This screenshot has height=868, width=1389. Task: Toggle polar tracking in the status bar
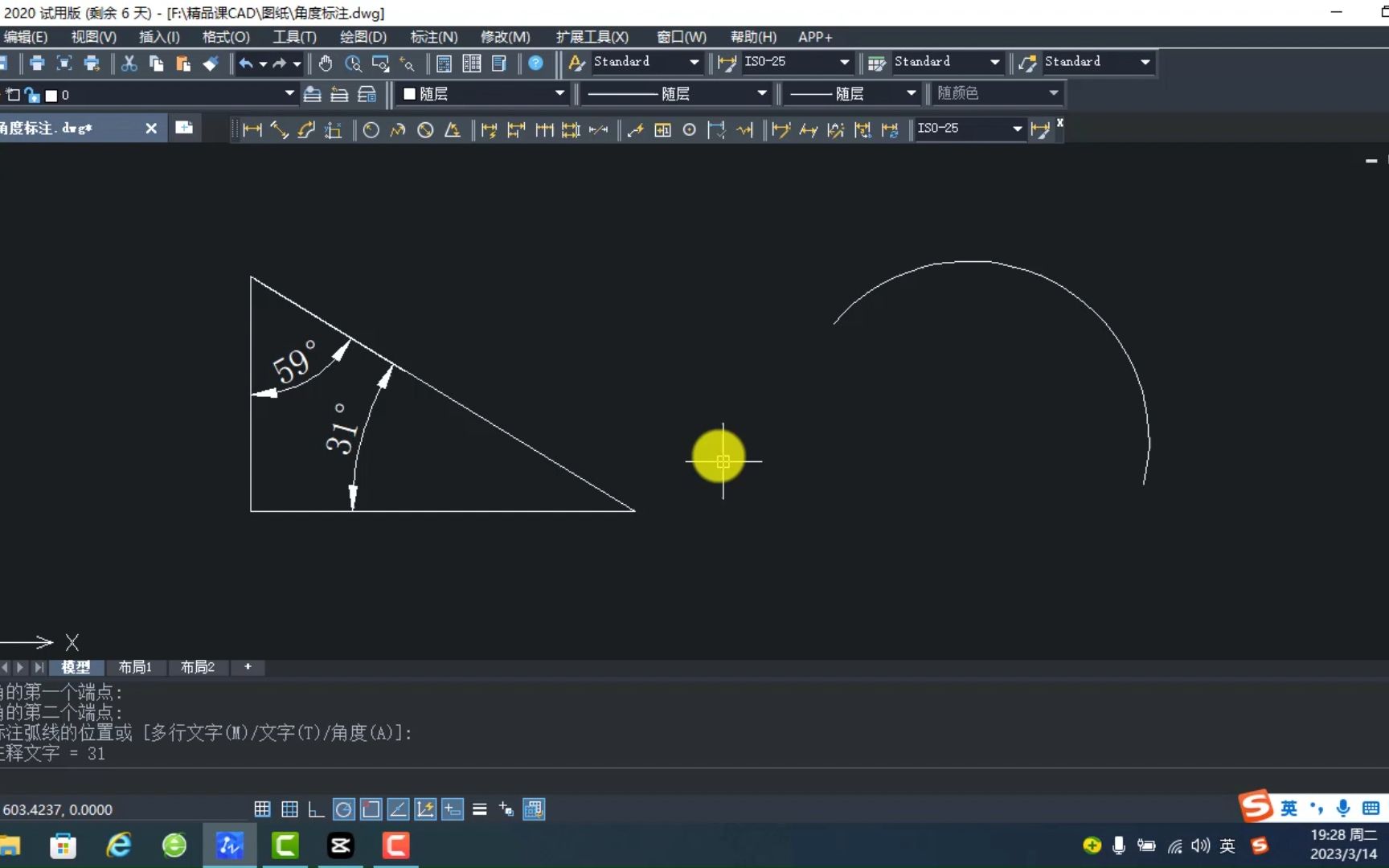[343, 809]
